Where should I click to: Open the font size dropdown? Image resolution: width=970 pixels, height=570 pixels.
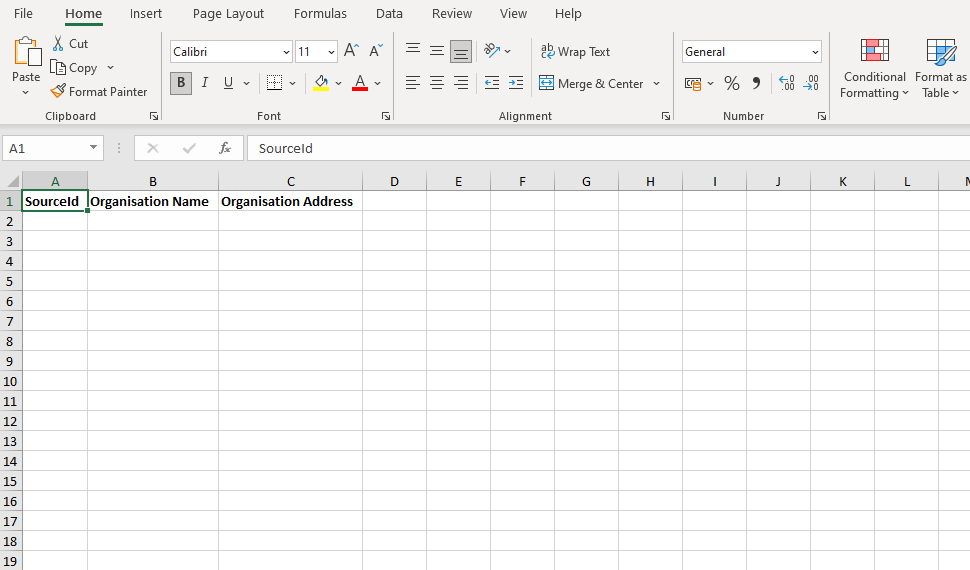click(x=331, y=52)
